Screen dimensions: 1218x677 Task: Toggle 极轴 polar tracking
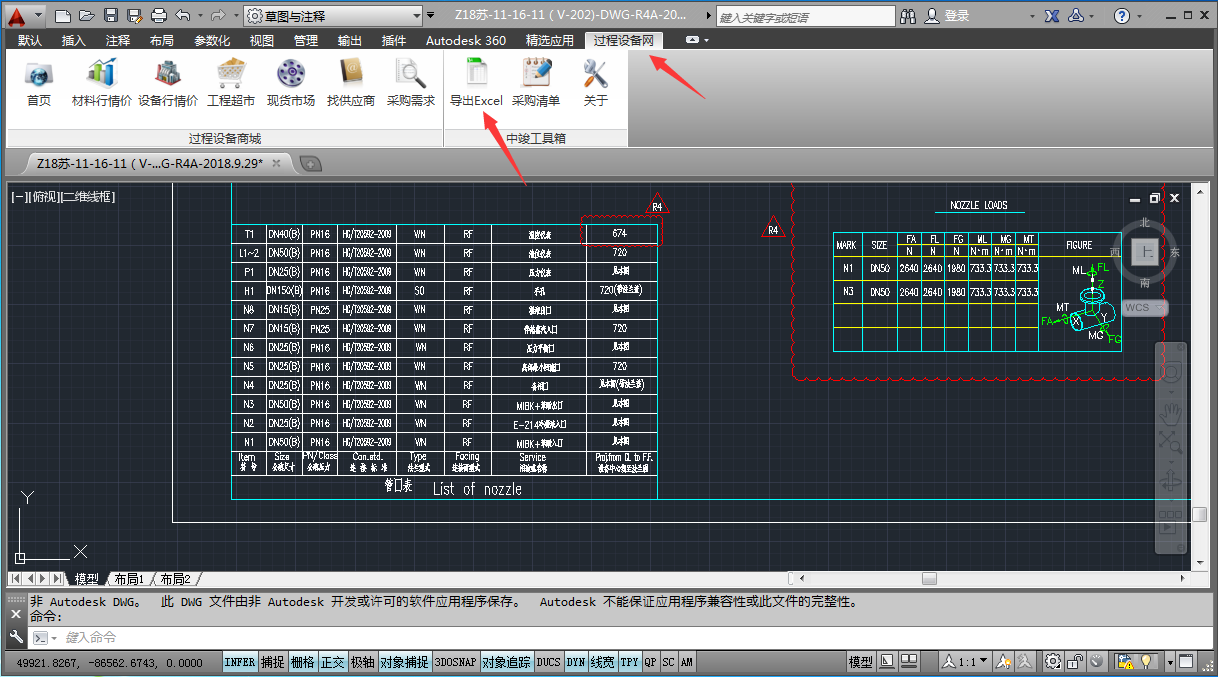(363, 662)
